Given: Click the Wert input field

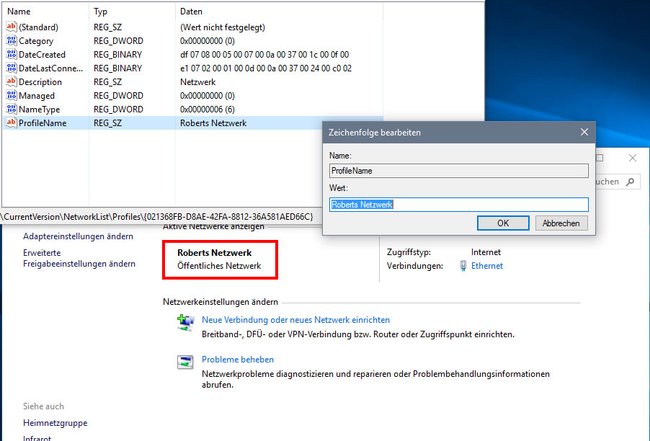Looking at the screenshot, I should pyautogui.click(x=459, y=204).
